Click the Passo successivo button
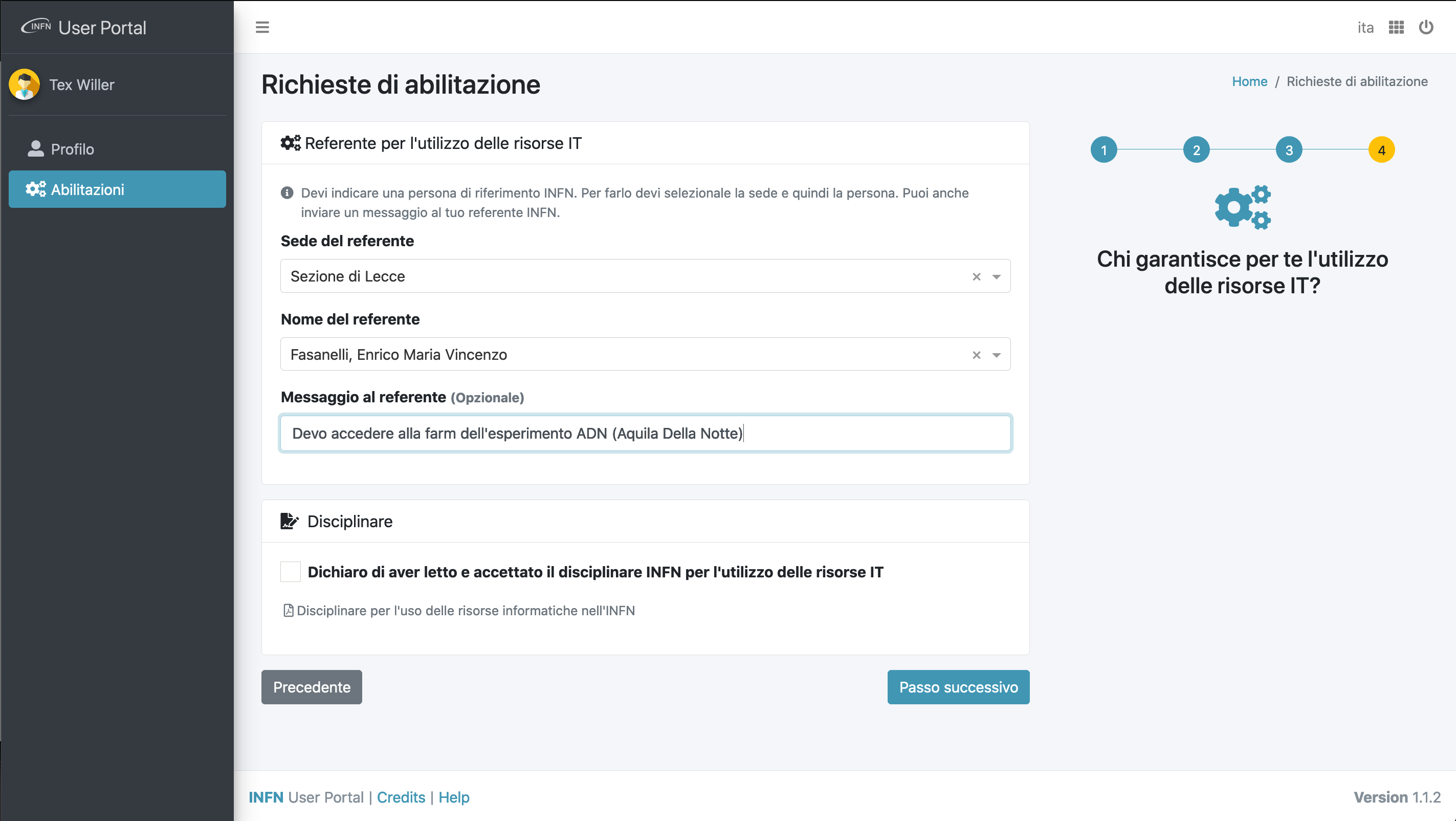Screen dimensions: 1456x821 [x=958, y=687]
